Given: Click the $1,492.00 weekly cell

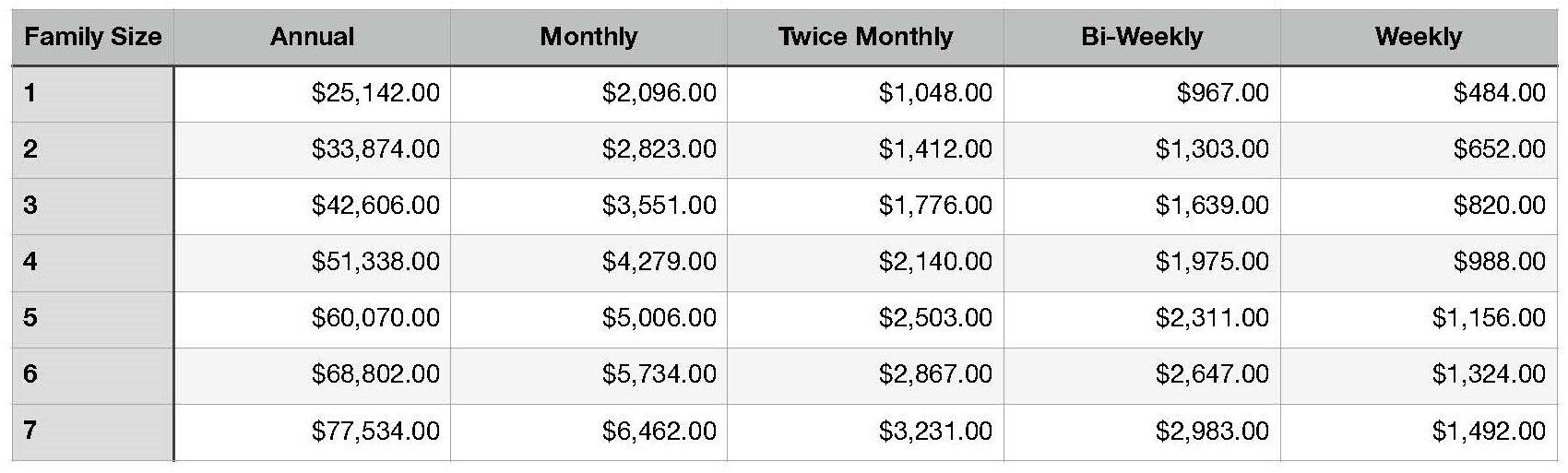Looking at the screenshot, I should coord(1419,432).
